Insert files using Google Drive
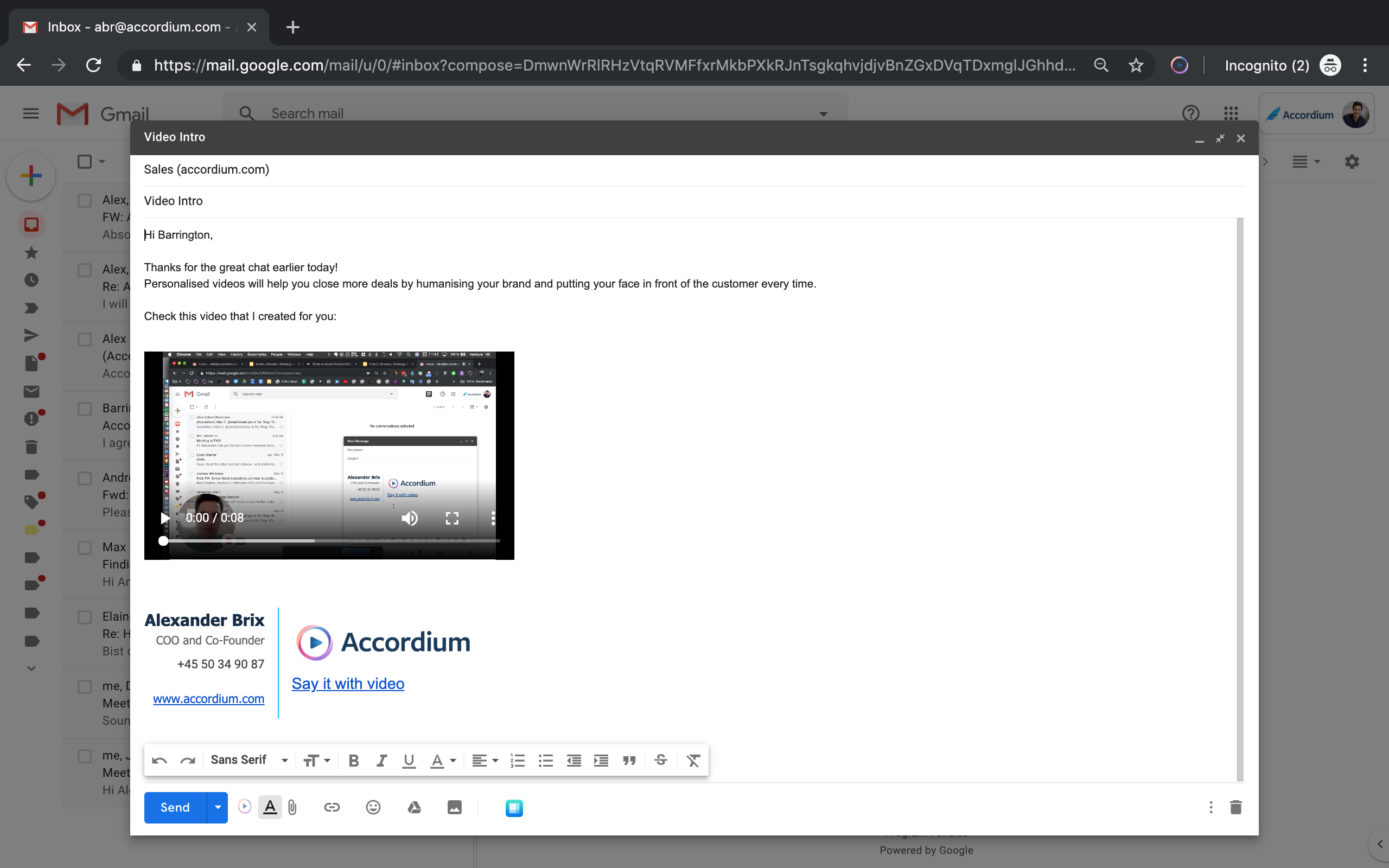The height and width of the screenshot is (868, 1389). 415,808
